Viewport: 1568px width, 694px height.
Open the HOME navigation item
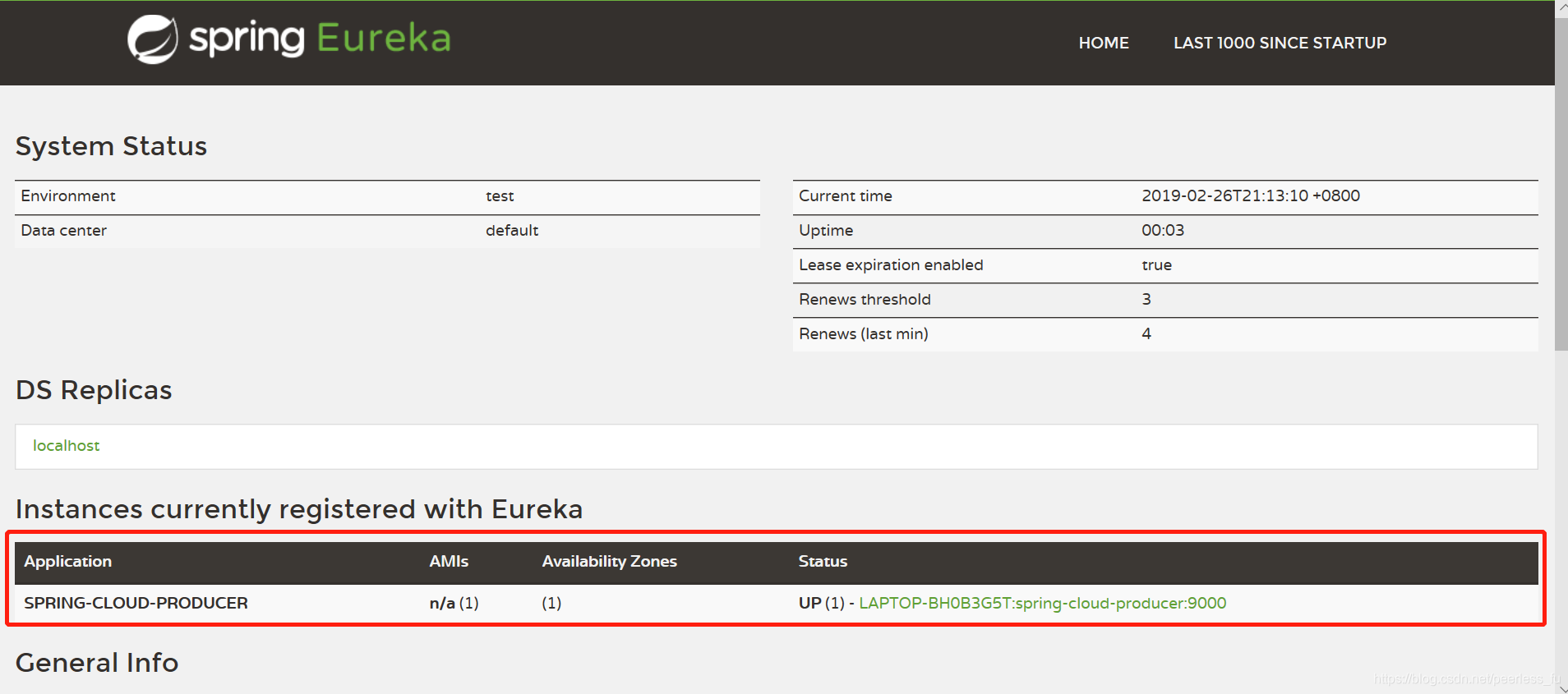click(1104, 43)
